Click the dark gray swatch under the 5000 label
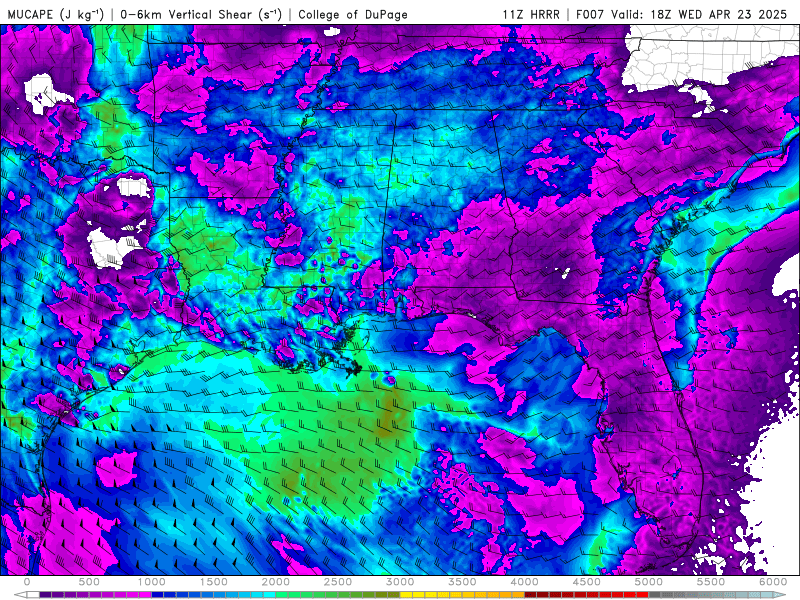This screenshot has width=800, height=600. (655, 595)
